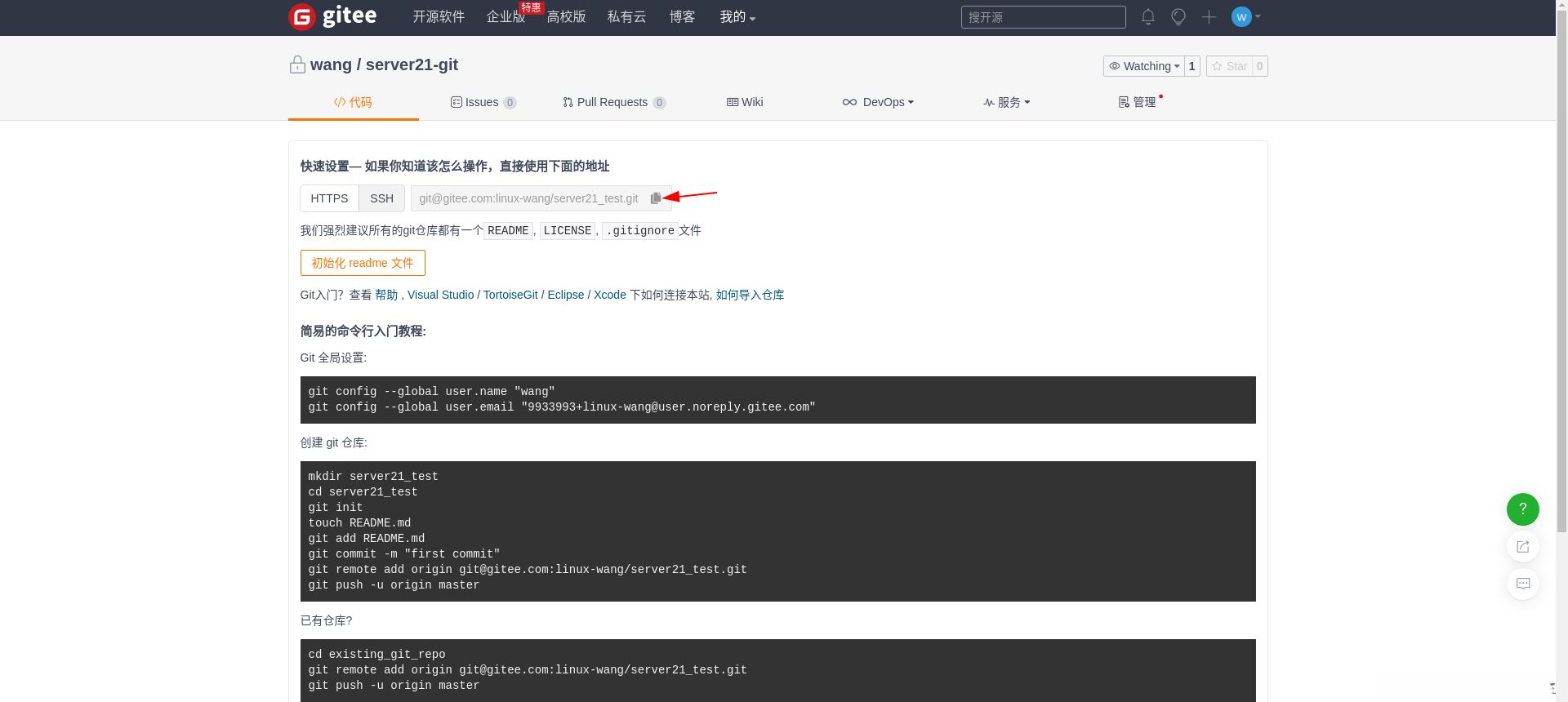This screenshot has width=1568, height=702.
Task: Click the mkdir server21_test command line
Action: tap(373, 477)
